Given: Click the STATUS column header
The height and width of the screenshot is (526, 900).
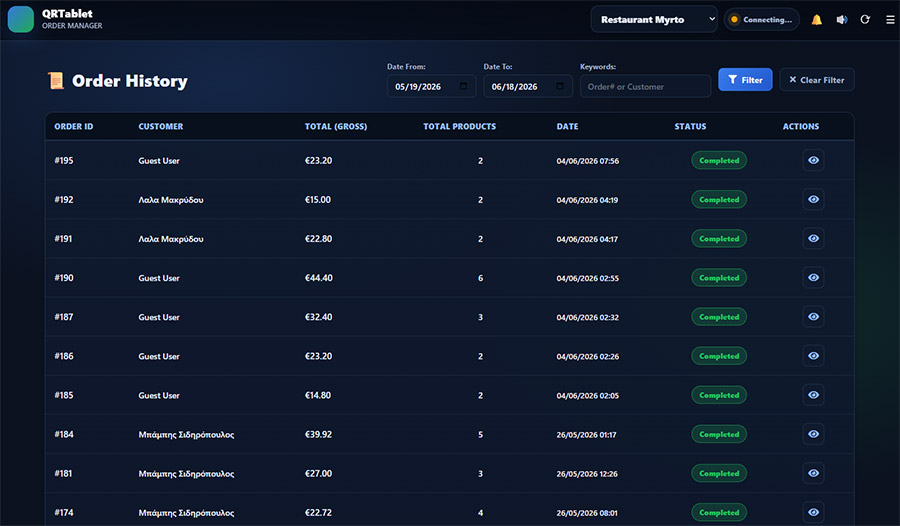Looking at the screenshot, I should (x=690, y=126).
